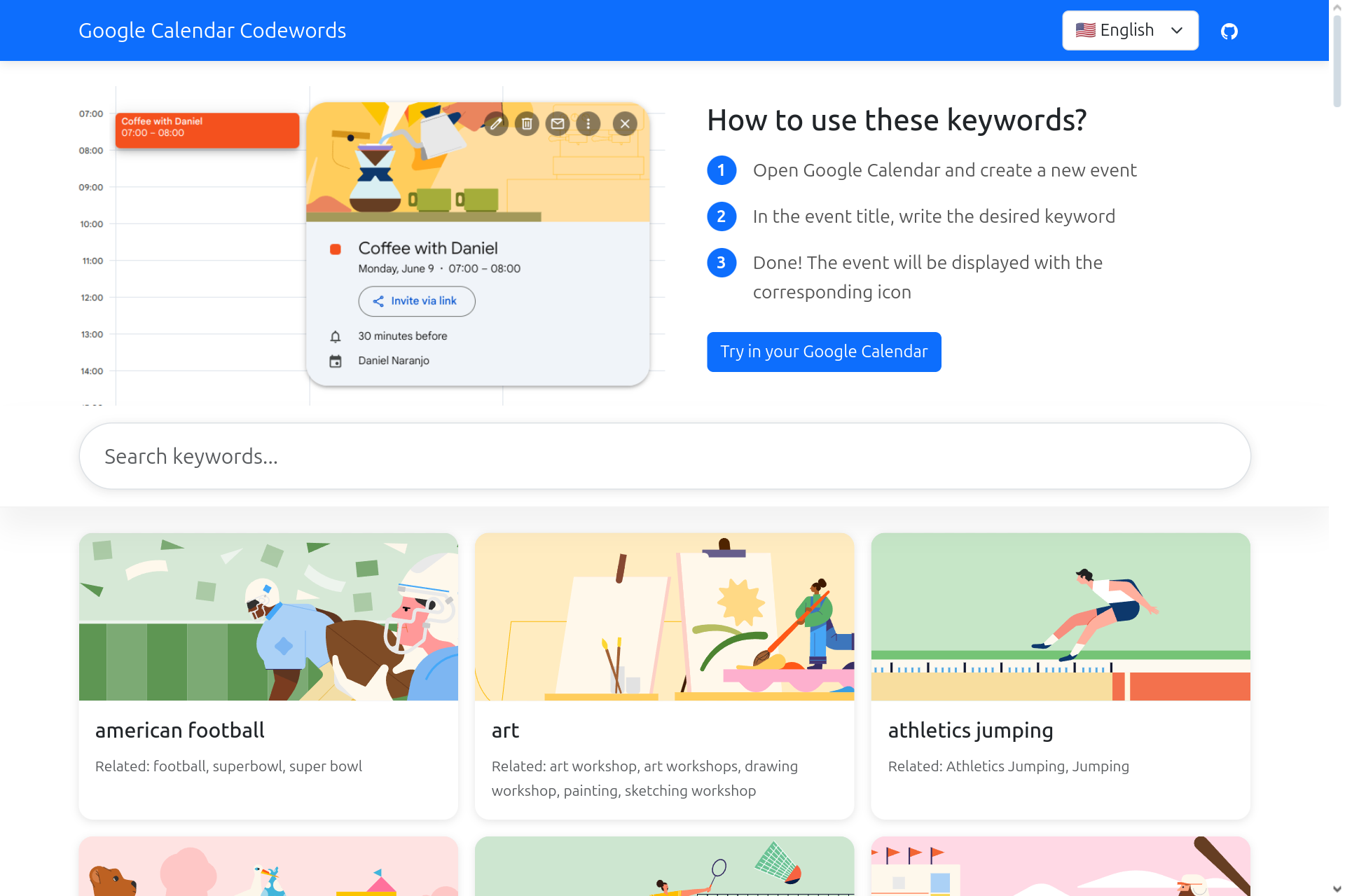Image resolution: width=1345 pixels, height=896 pixels.
Task: Click the trash delete icon on event popup
Action: [527, 124]
